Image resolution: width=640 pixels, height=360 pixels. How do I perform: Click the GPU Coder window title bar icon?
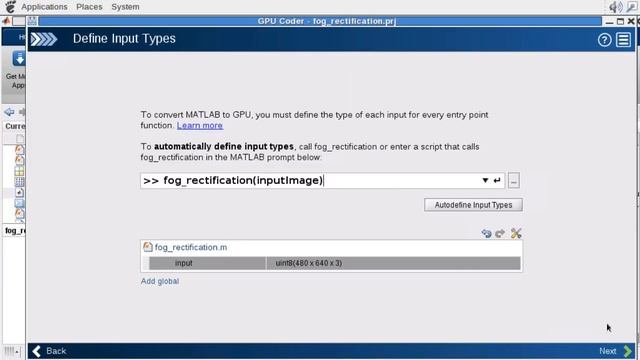coord(32,21)
